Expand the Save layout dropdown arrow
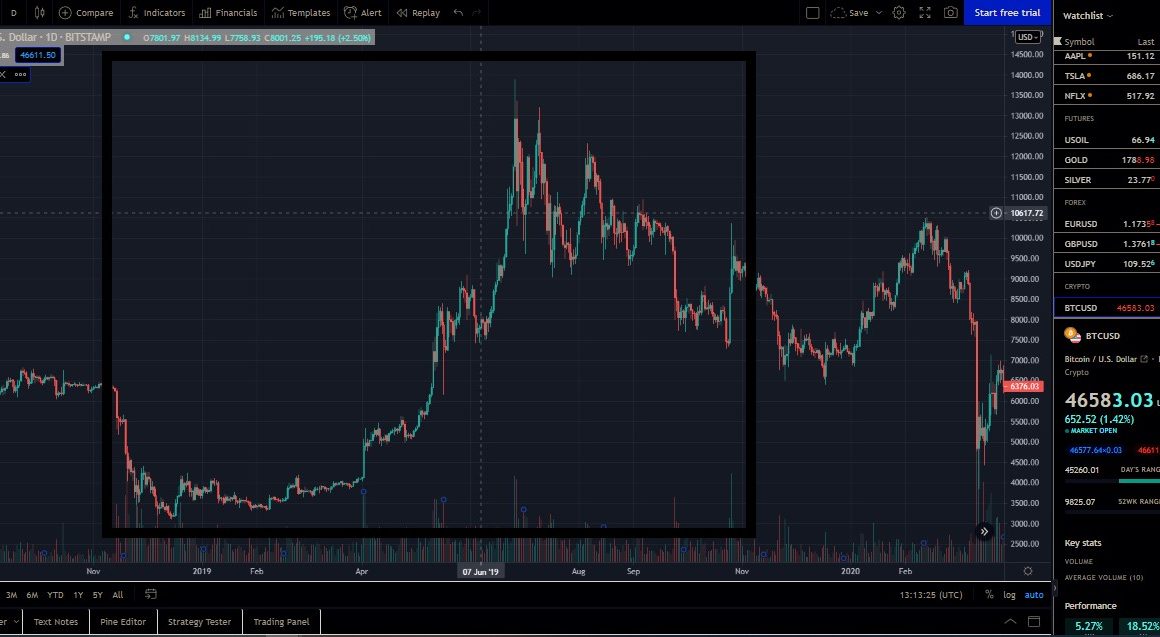 pyautogui.click(x=879, y=13)
